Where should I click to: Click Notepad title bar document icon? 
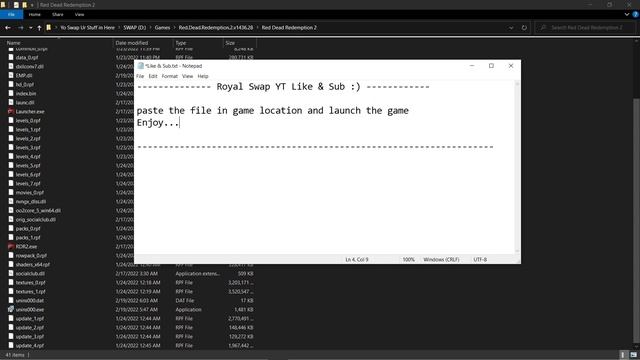coord(141,66)
